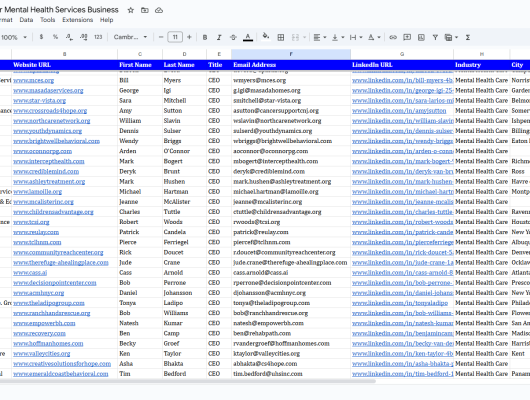Star this spreadsheet document
Image resolution: width=530 pixels, height=400 pixels.
coord(131,10)
